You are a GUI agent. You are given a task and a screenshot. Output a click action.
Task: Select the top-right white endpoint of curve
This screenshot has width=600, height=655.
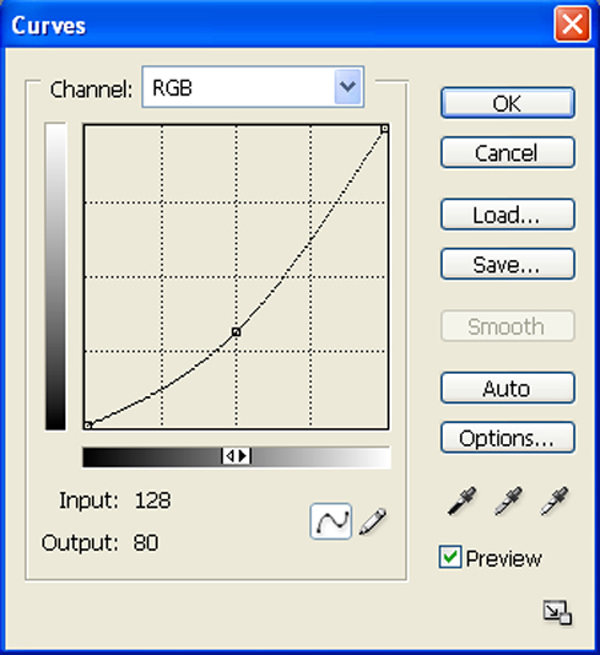pyautogui.click(x=384, y=129)
